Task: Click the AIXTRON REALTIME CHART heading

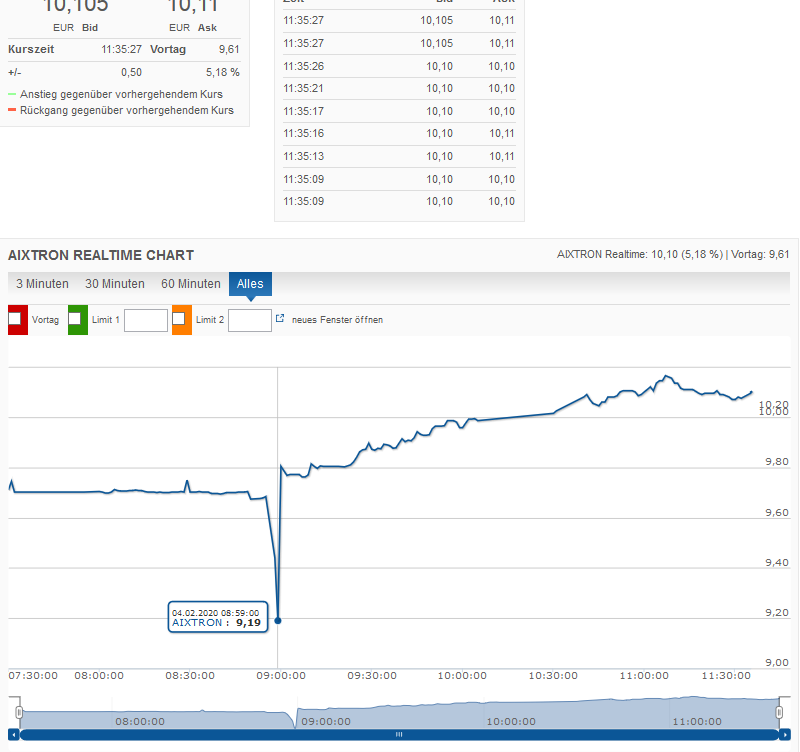Action: [x=101, y=255]
